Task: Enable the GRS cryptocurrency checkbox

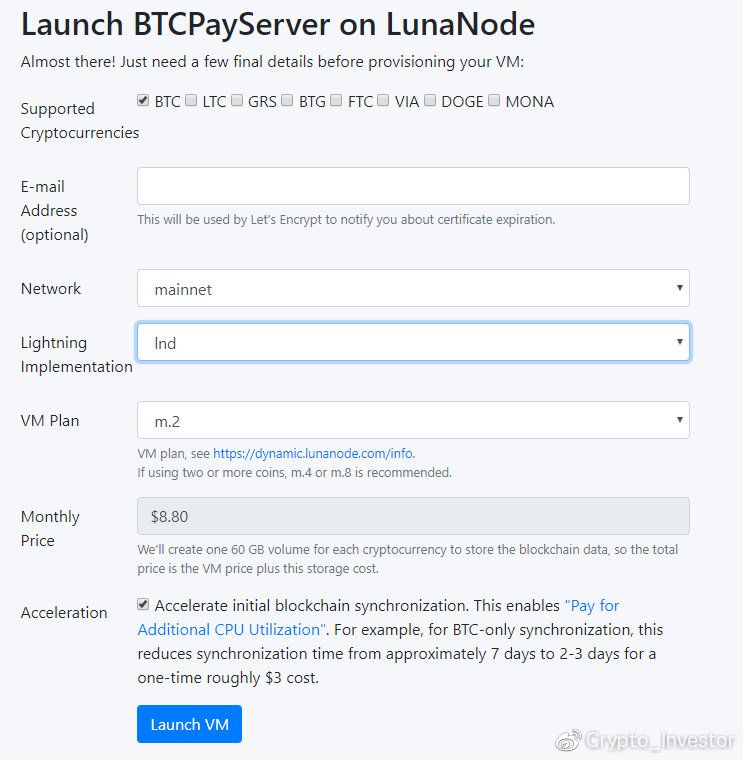Action: pyautogui.click(x=238, y=100)
